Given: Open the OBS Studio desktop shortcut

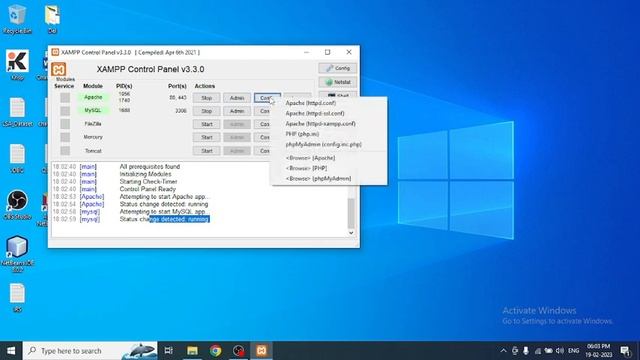Looking at the screenshot, I should click(17, 204).
